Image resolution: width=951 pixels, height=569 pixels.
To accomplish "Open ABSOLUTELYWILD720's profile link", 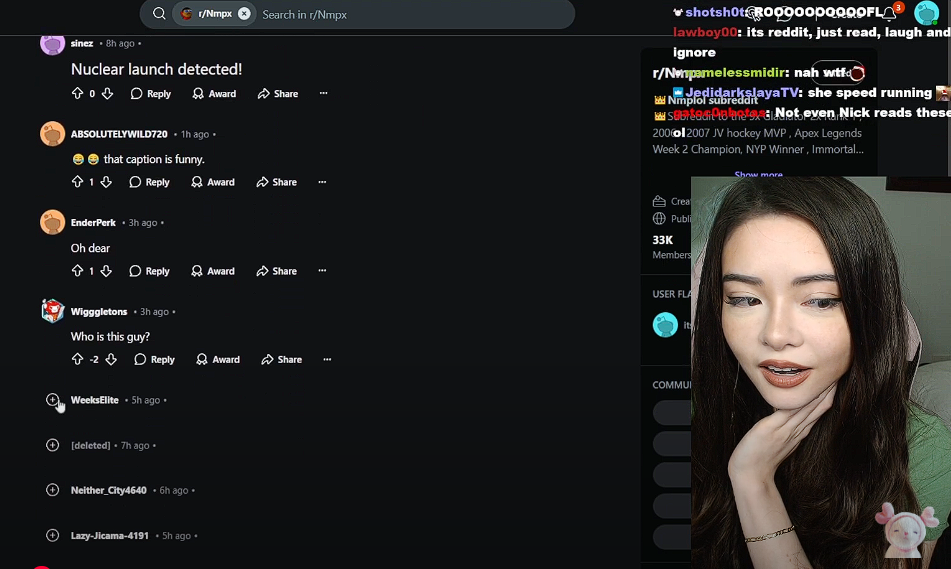I will pyautogui.click(x=119, y=134).
